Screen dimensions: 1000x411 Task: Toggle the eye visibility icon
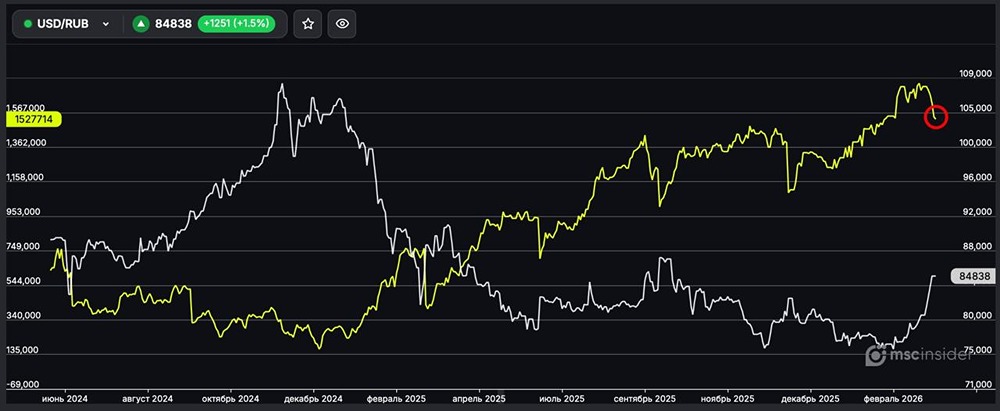(x=342, y=24)
